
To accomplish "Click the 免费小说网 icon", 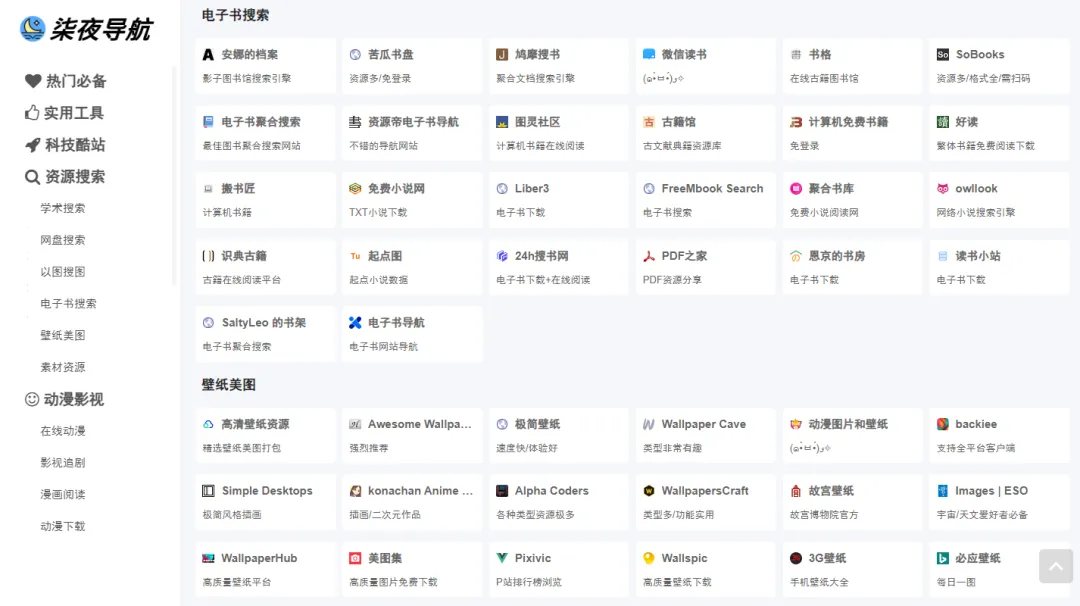I will tap(355, 189).
